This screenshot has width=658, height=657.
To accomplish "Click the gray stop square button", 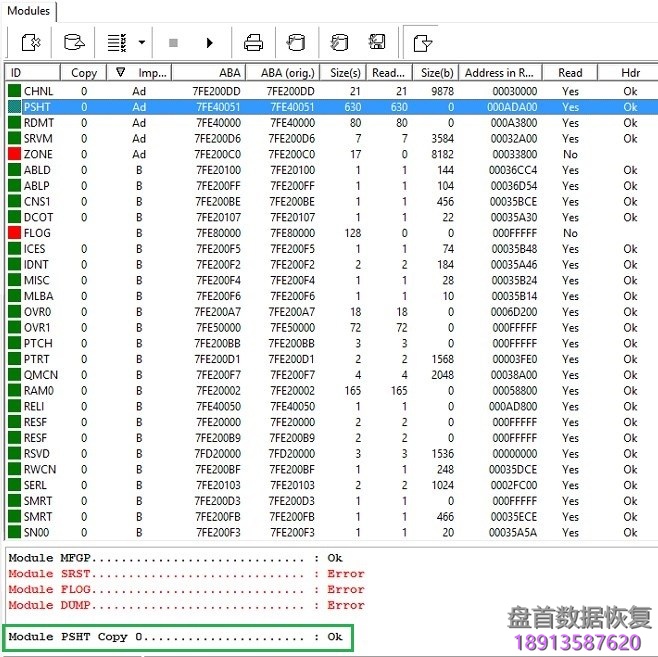I will pyautogui.click(x=173, y=43).
